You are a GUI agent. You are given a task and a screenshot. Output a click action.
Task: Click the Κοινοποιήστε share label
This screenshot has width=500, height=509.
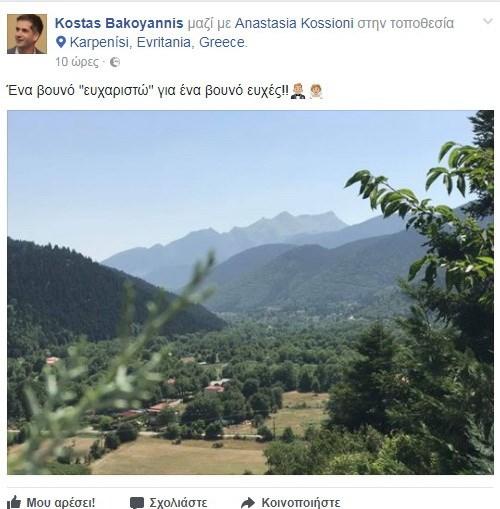click(x=301, y=503)
